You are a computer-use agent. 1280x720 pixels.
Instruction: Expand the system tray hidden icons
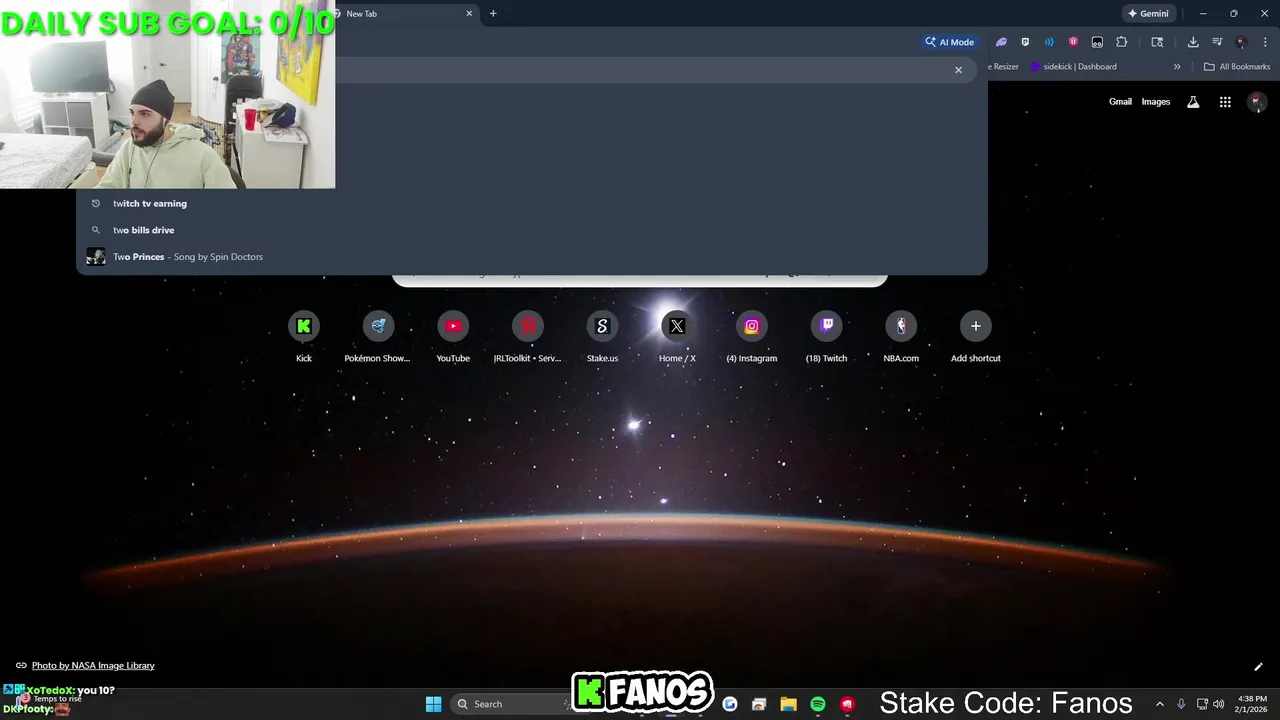(1159, 704)
